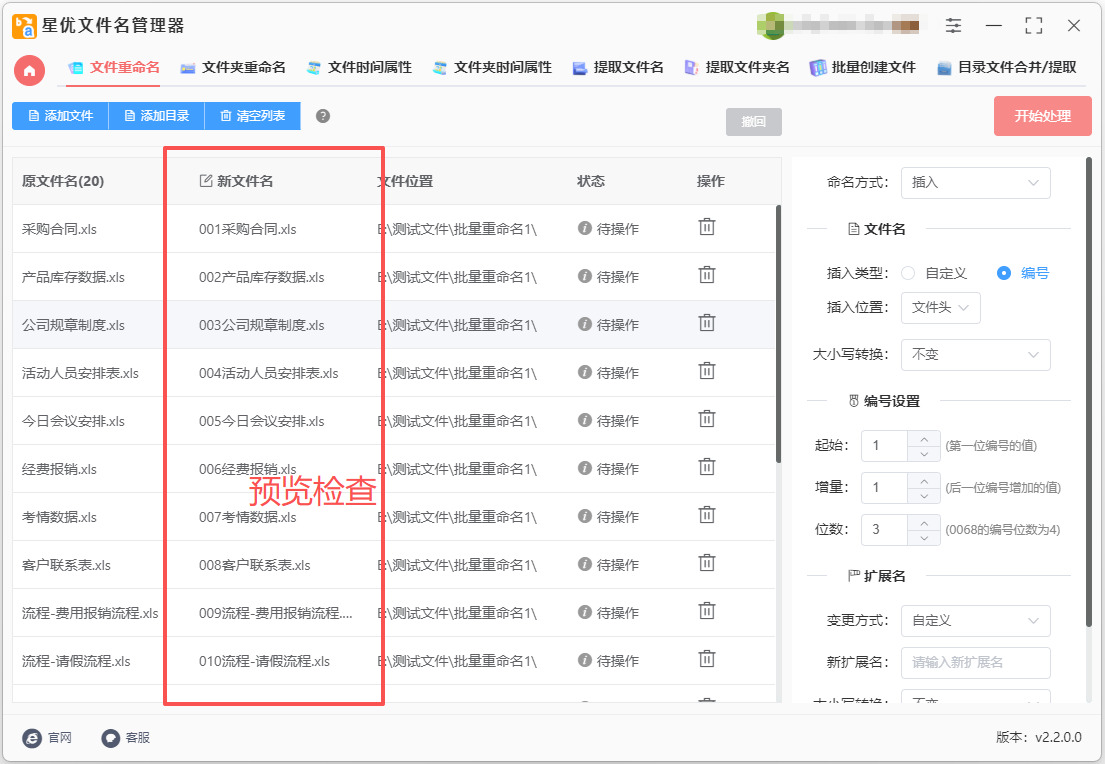This screenshot has width=1105, height=764.
Task: Click the app logo in title bar
Action: (25, 26)
